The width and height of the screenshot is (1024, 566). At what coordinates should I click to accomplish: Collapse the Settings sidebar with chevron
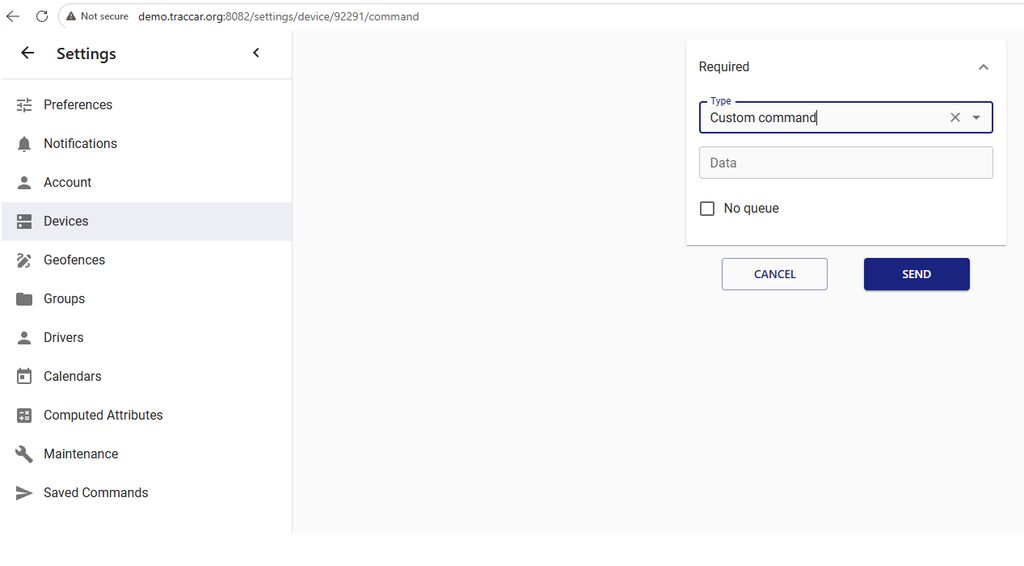point(256,53)
